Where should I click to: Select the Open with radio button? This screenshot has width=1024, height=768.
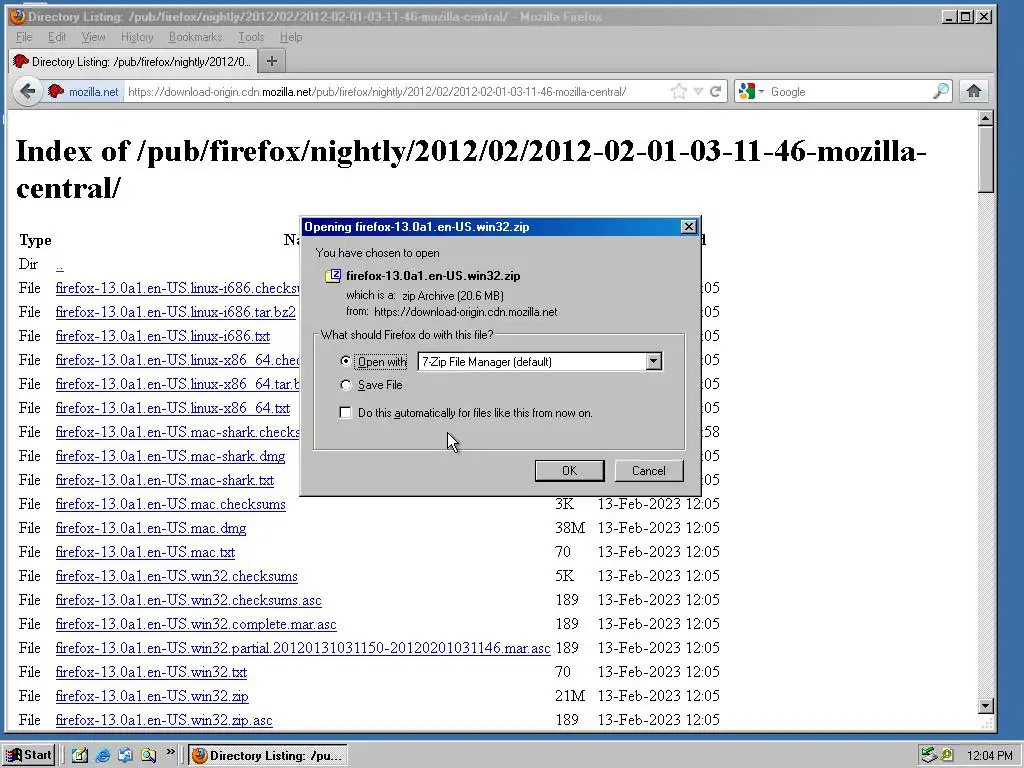tap(345, 361)
